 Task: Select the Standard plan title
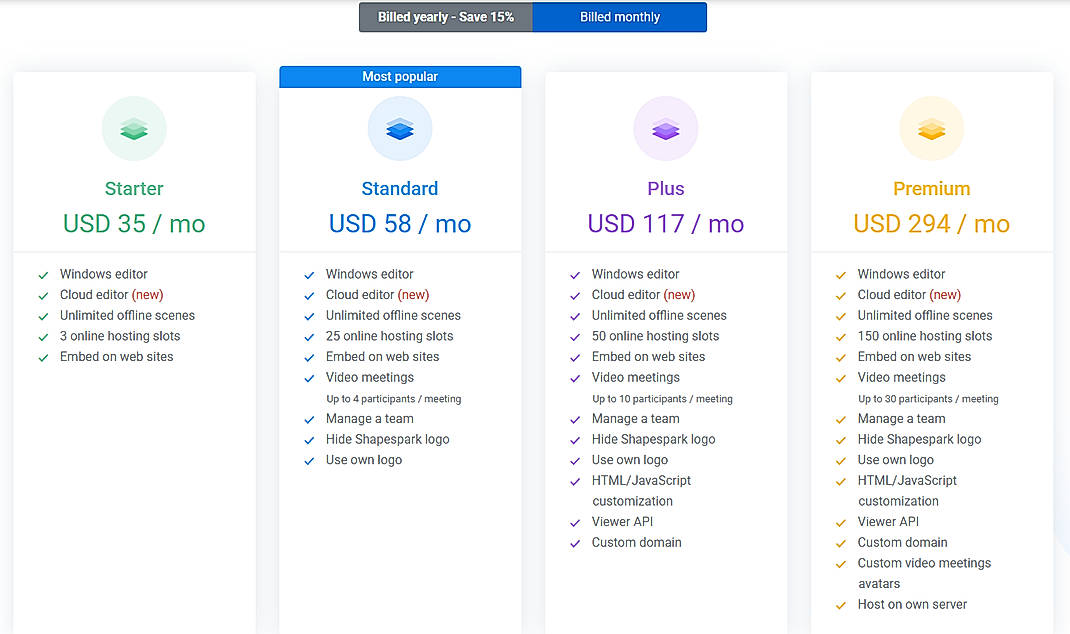pos(400,188)
